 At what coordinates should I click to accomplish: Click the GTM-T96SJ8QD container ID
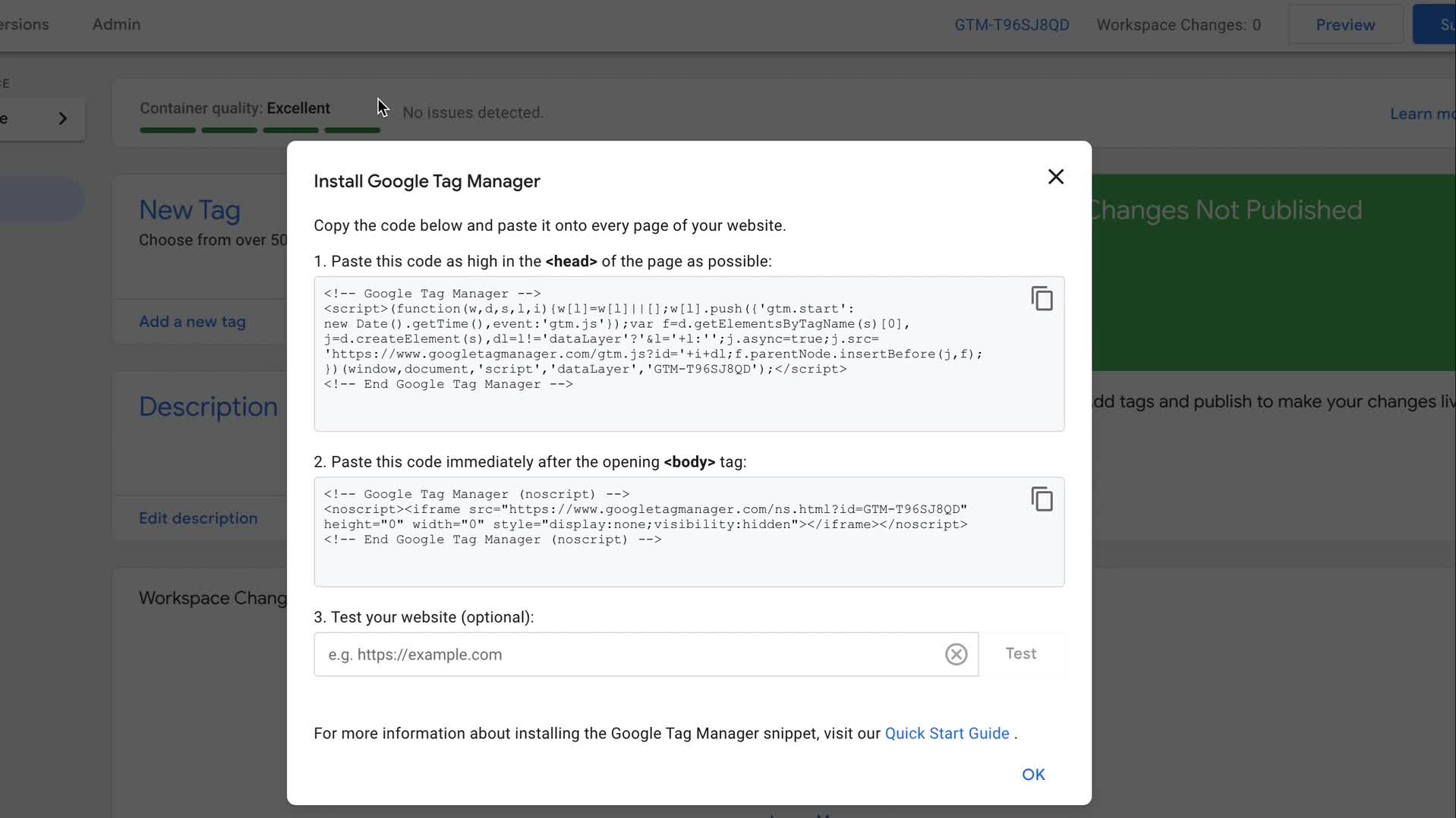tap(1011, 25)
